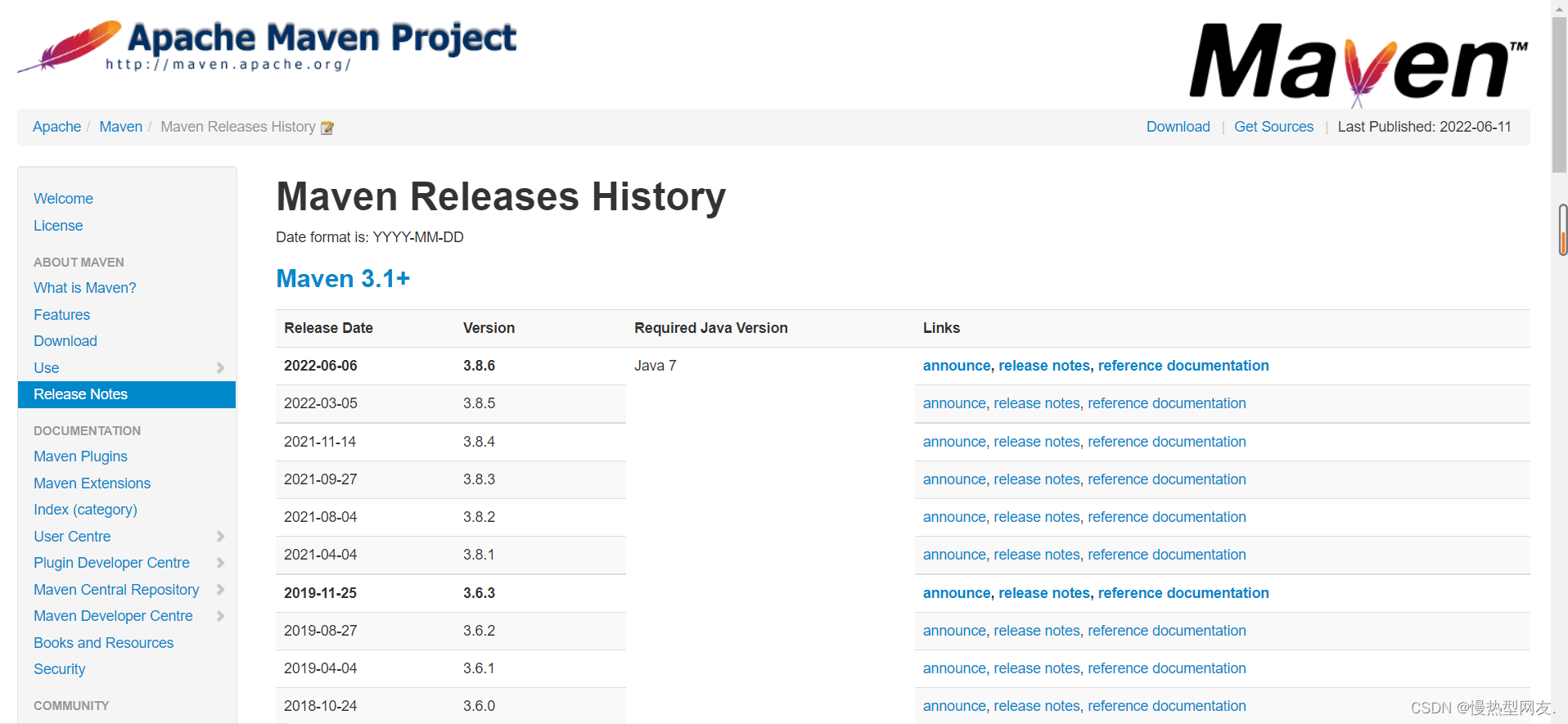
Task: Open reference documentation for version 3.6.3
Action: 1183,593
